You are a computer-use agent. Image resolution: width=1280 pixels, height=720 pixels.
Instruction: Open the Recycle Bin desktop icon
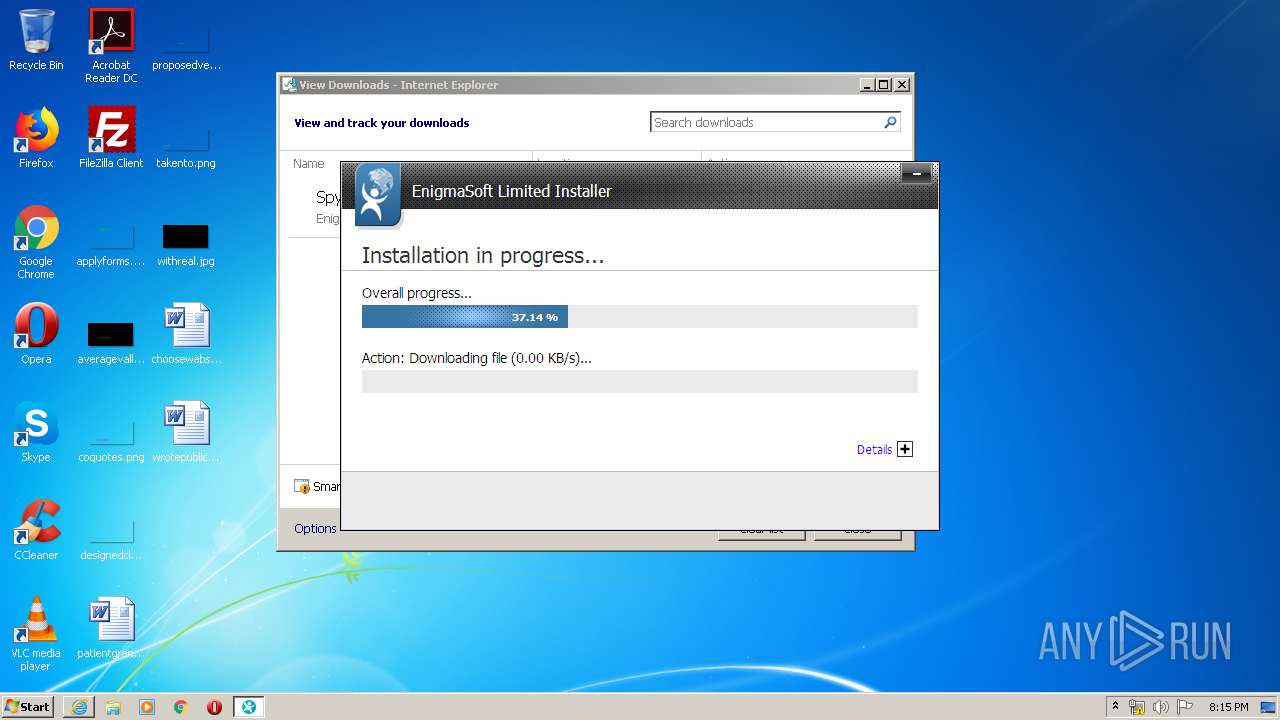point(36,40)
